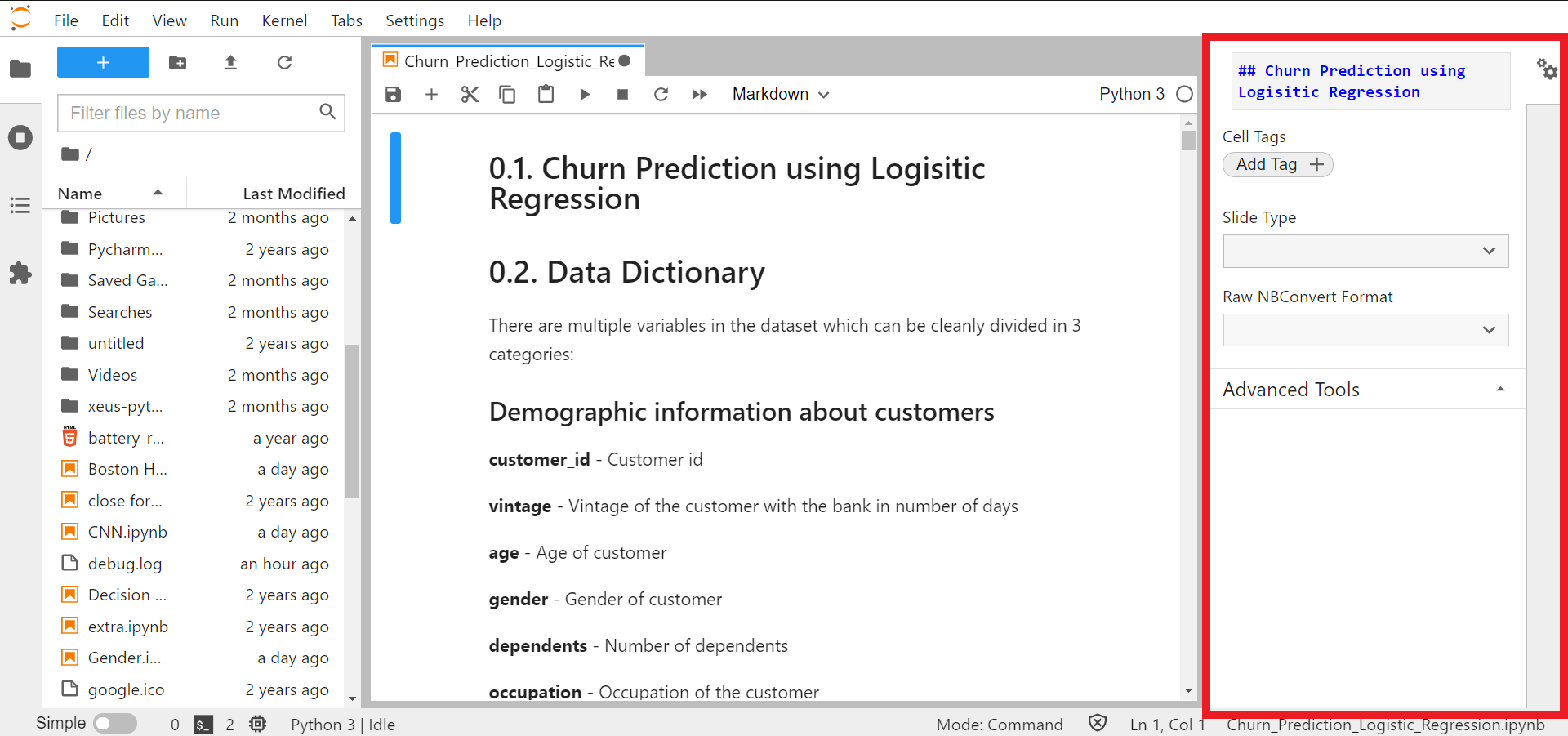Click the Add Tag button
This screenshot has height=736, width=1568.
pos(1277,165)
